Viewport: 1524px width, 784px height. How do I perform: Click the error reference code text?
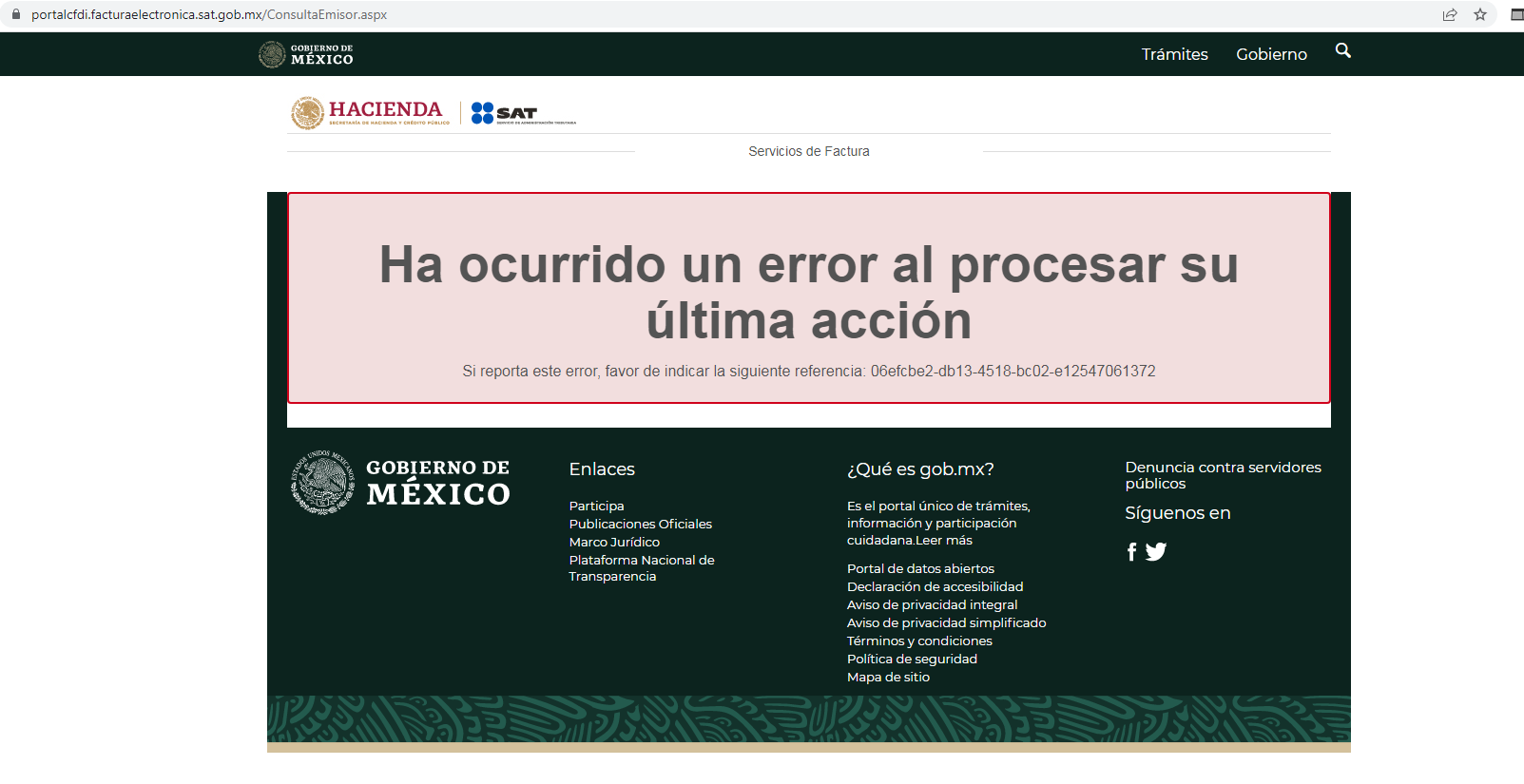[1013, 371]
